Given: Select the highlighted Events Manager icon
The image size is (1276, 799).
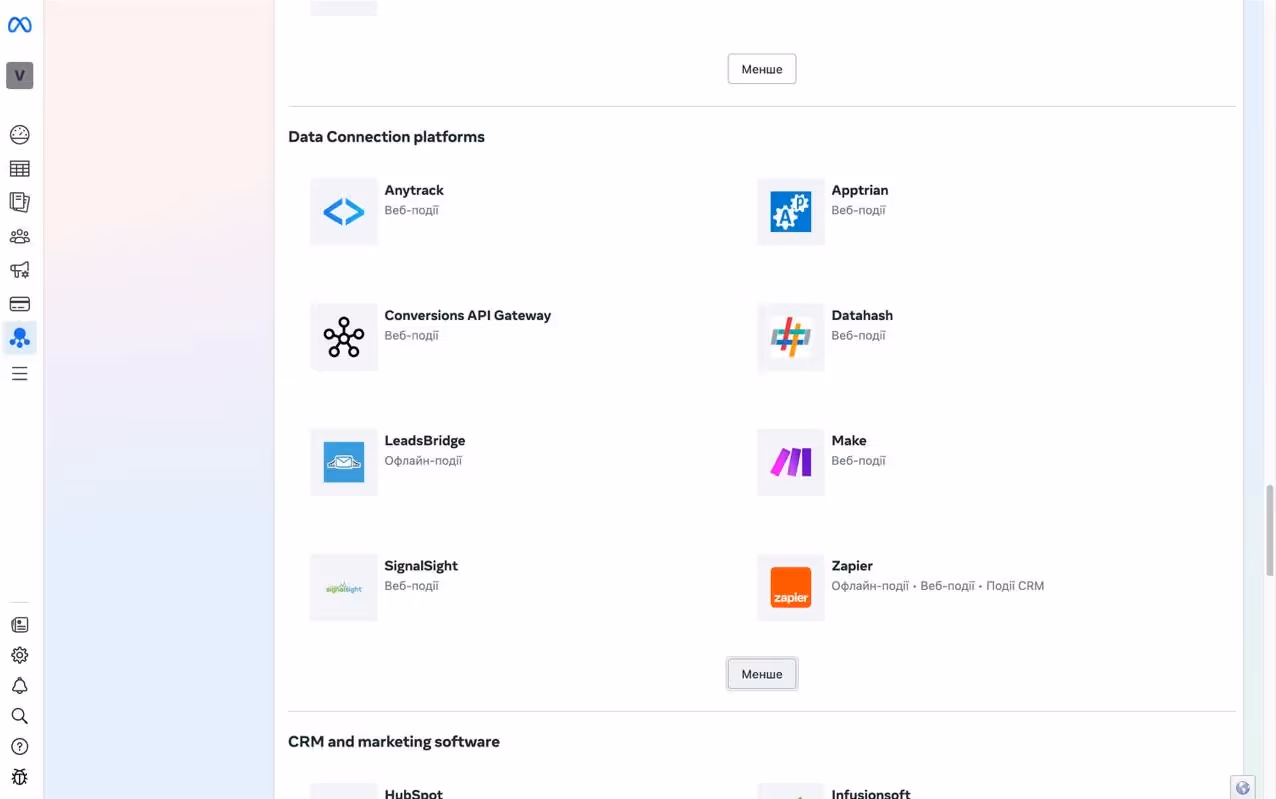Looking at the screenshot, I should (19, 338).
